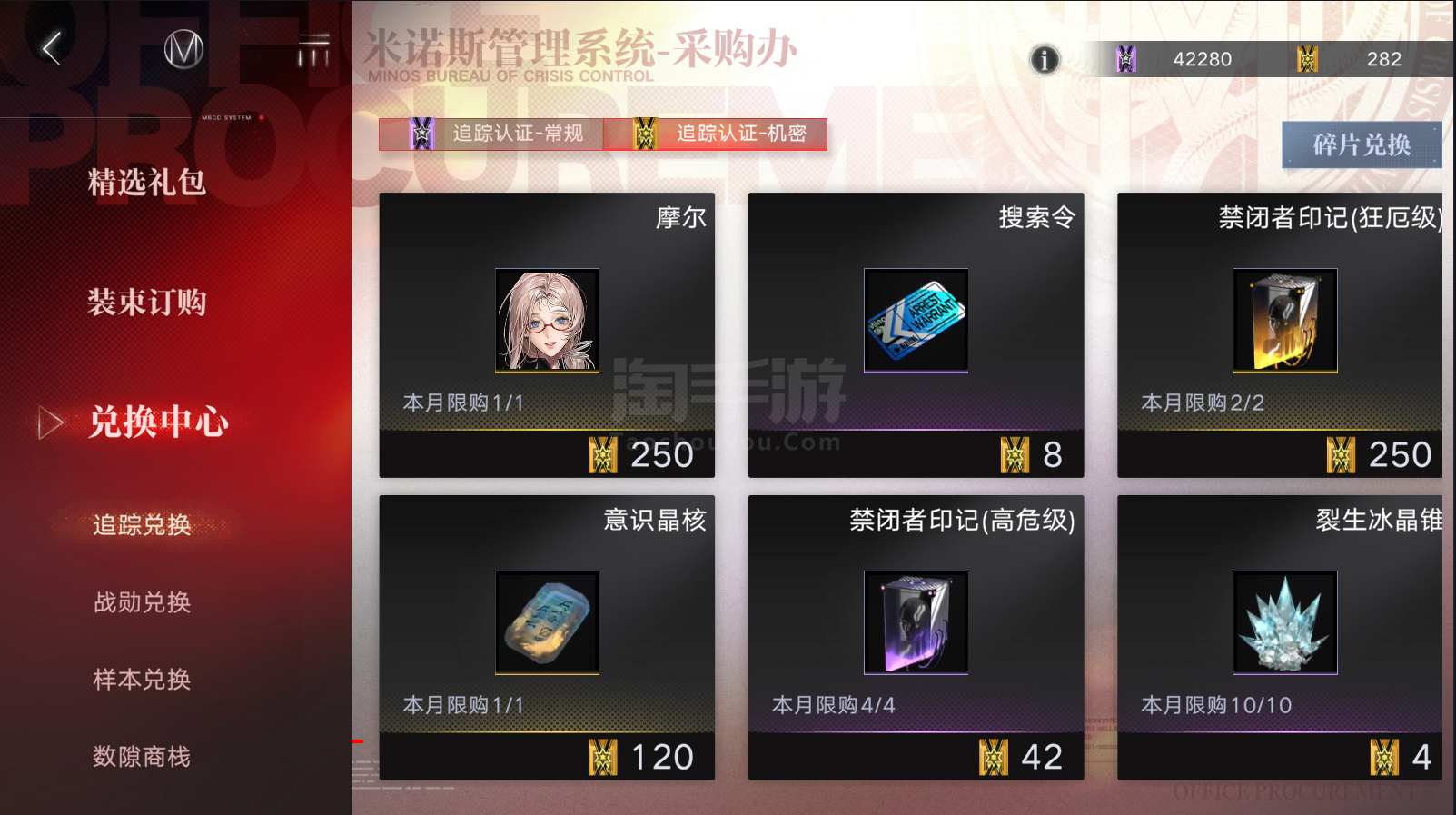Click the 禁闭者印记(狂厄级) item icon

click(1285, 321)
